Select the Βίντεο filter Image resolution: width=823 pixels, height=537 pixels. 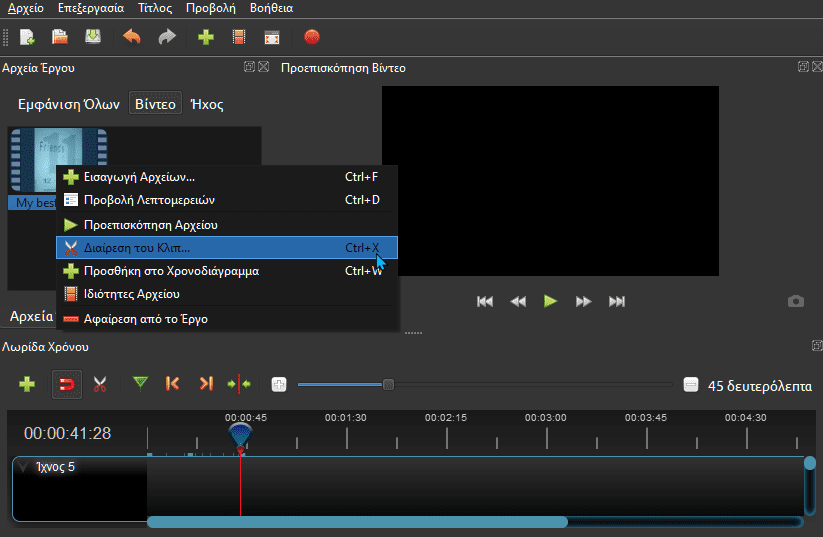coord(155,103)
